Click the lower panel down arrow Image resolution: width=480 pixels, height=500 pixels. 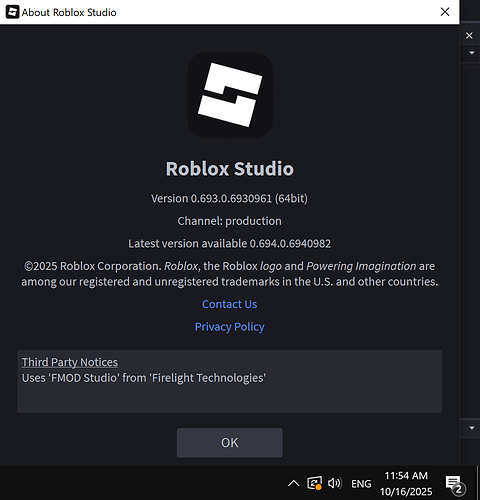click(471, 428)
